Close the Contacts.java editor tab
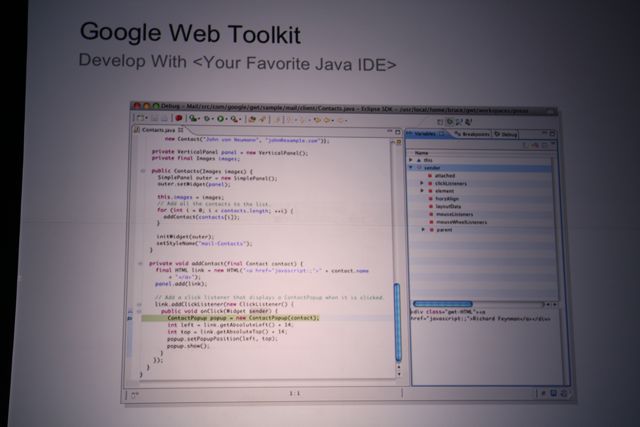This screenshot has width=640, height=427. pos(180,130)
